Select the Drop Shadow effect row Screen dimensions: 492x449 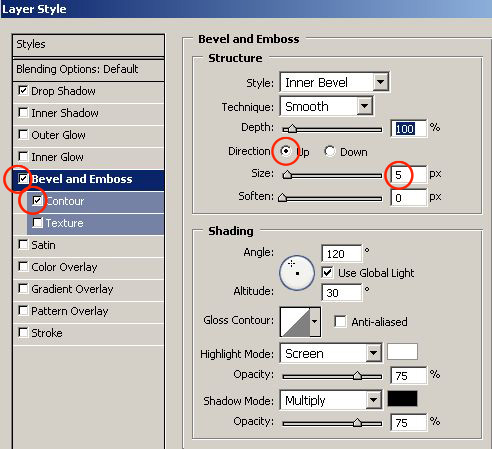click(x=88, y=91)
